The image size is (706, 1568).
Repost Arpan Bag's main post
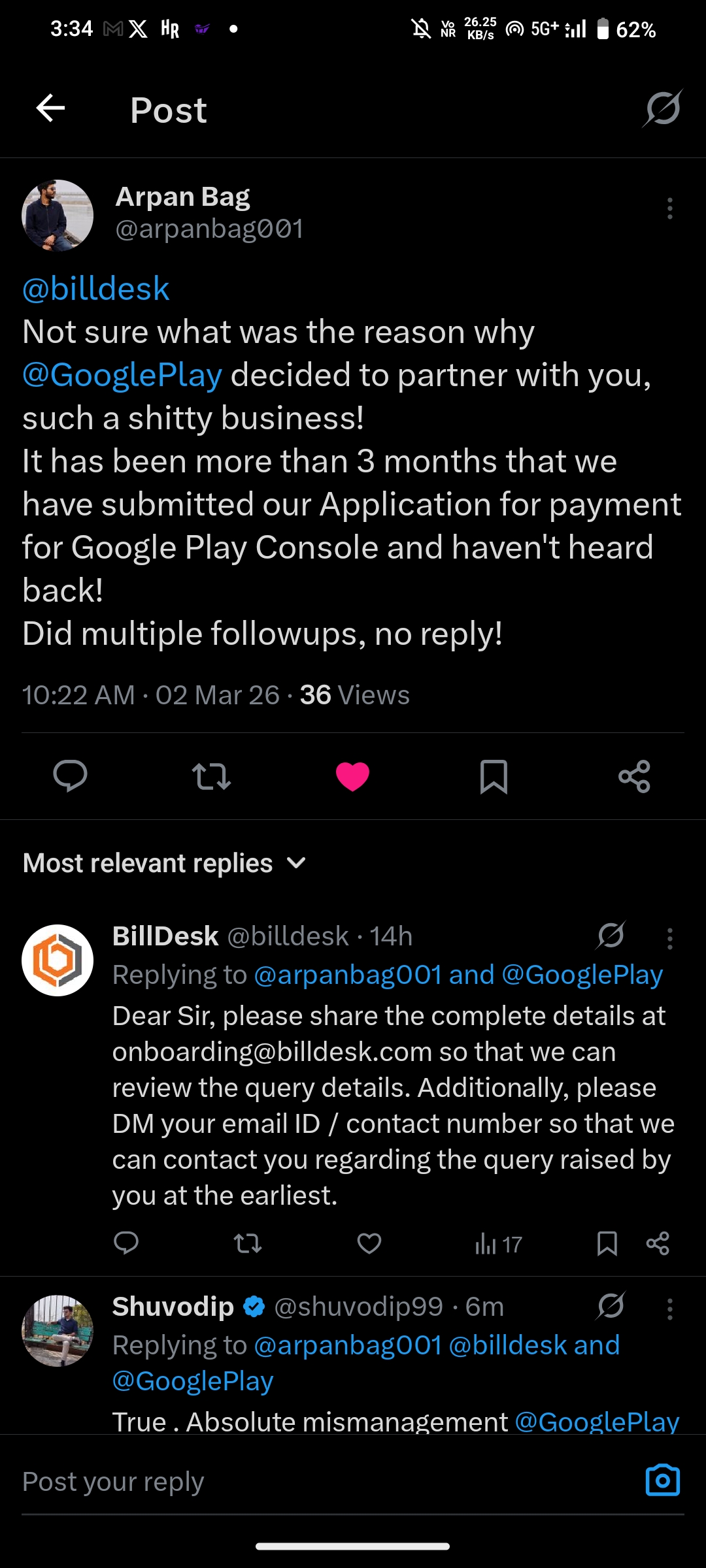[211, 776]
